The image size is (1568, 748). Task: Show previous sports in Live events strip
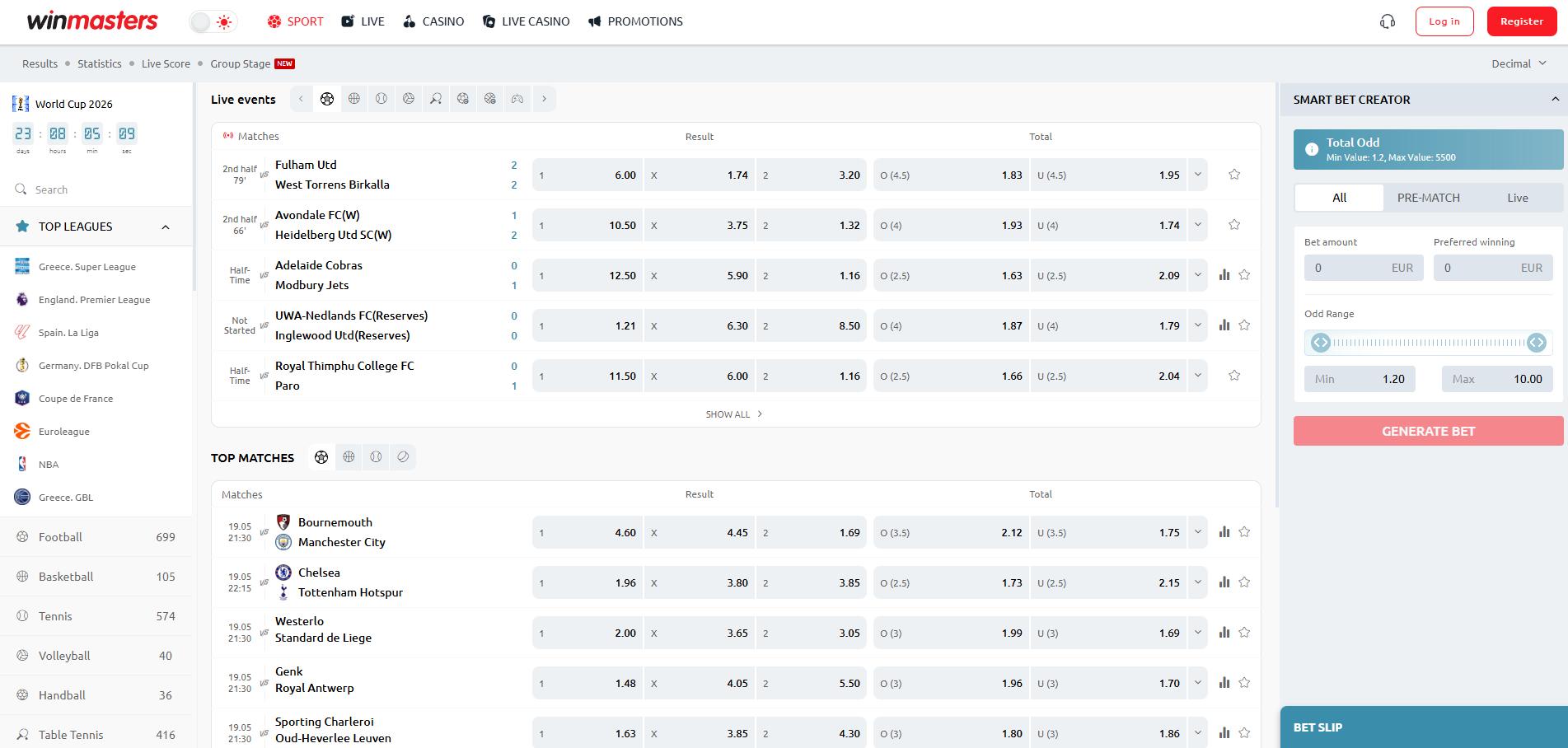click(302, 99)
